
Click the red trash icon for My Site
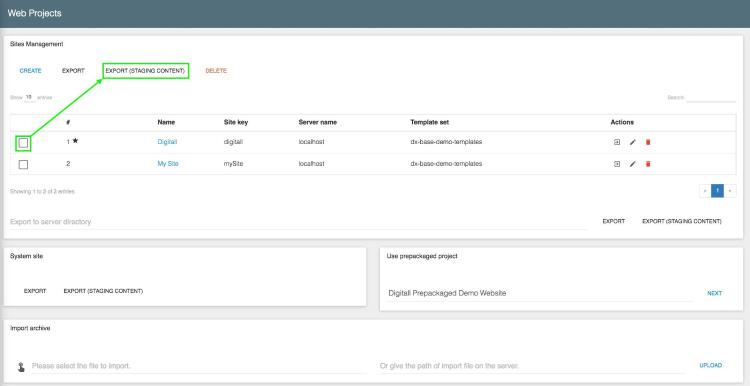tap(648, 164)
